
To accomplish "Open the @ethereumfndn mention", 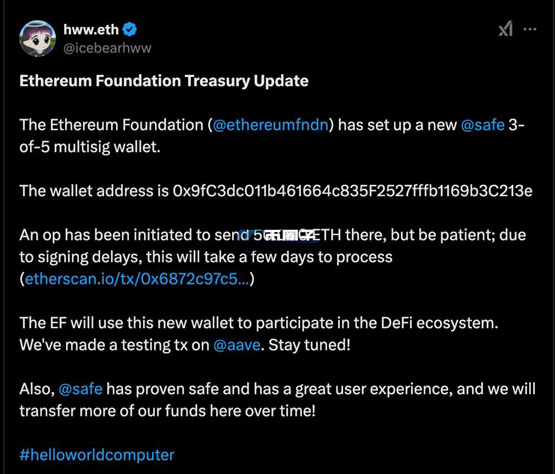I will [x=271, y=125].
